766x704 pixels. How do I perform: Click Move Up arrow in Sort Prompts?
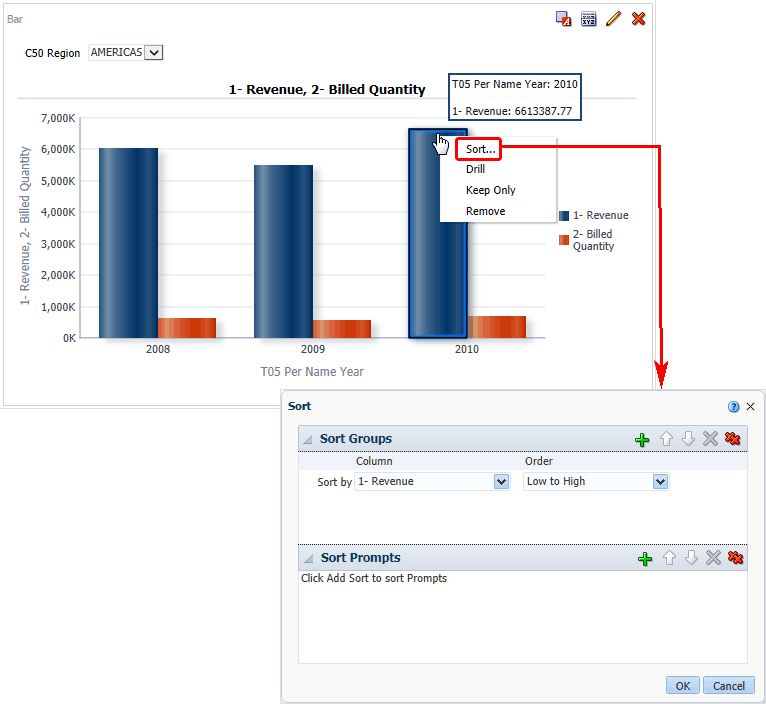(x=669, y=558)
